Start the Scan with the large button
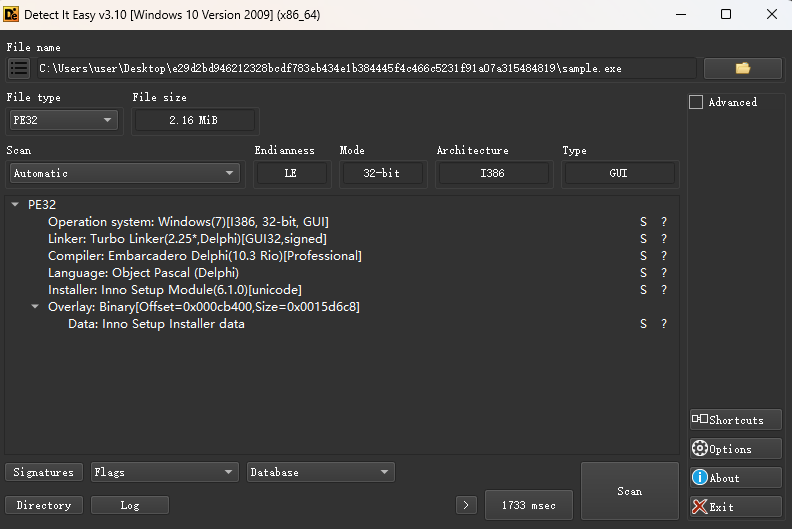The image size is (792, 529). click(630, 491)
